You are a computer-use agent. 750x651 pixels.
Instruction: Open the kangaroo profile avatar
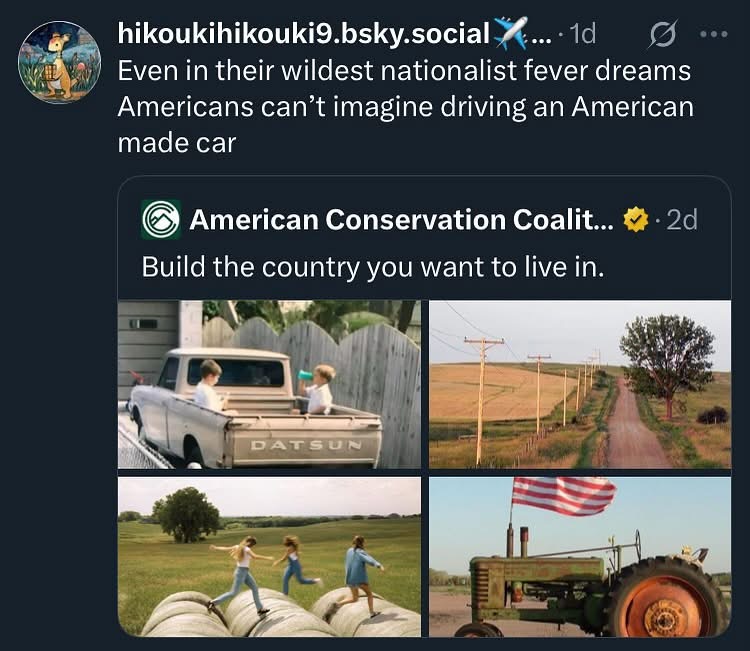59,60
